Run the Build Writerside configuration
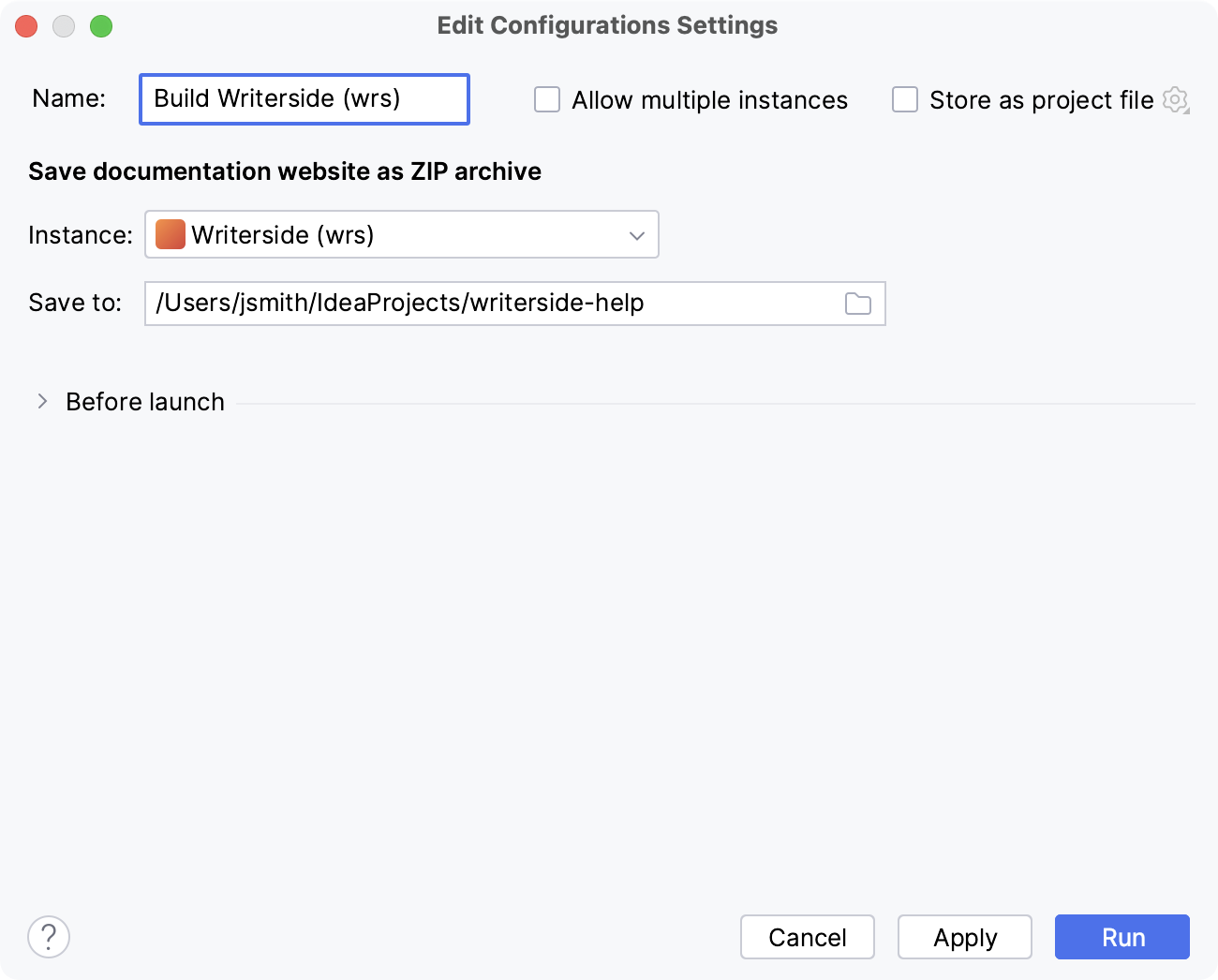Screen dimensions: 1218x980 tap(1121, 937)
